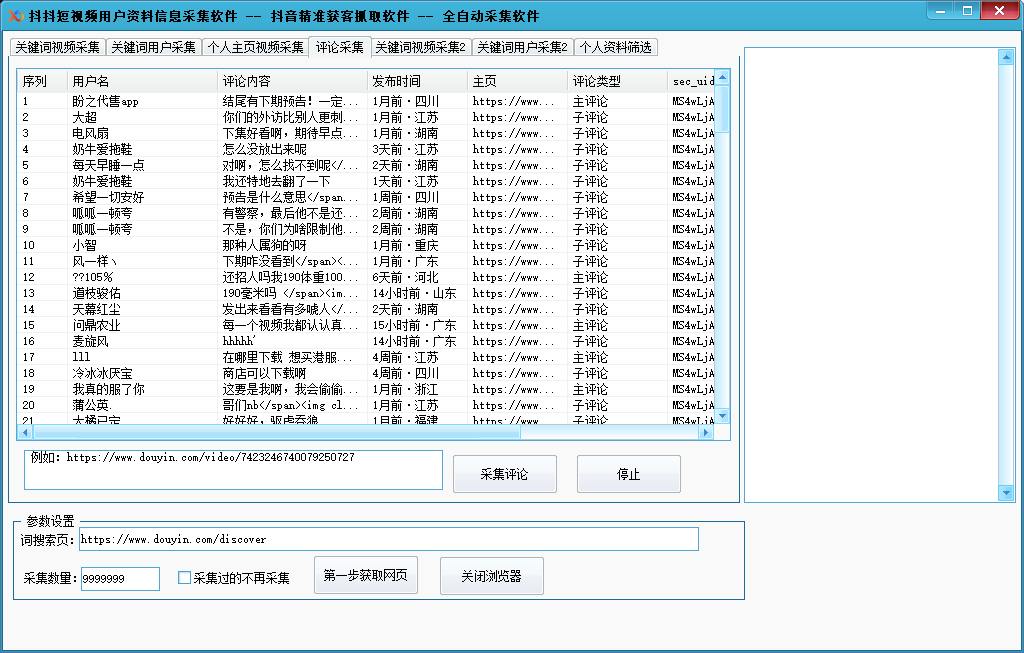
Task: Open the 关键词用户采集 tab
Action: pos(153,47)
